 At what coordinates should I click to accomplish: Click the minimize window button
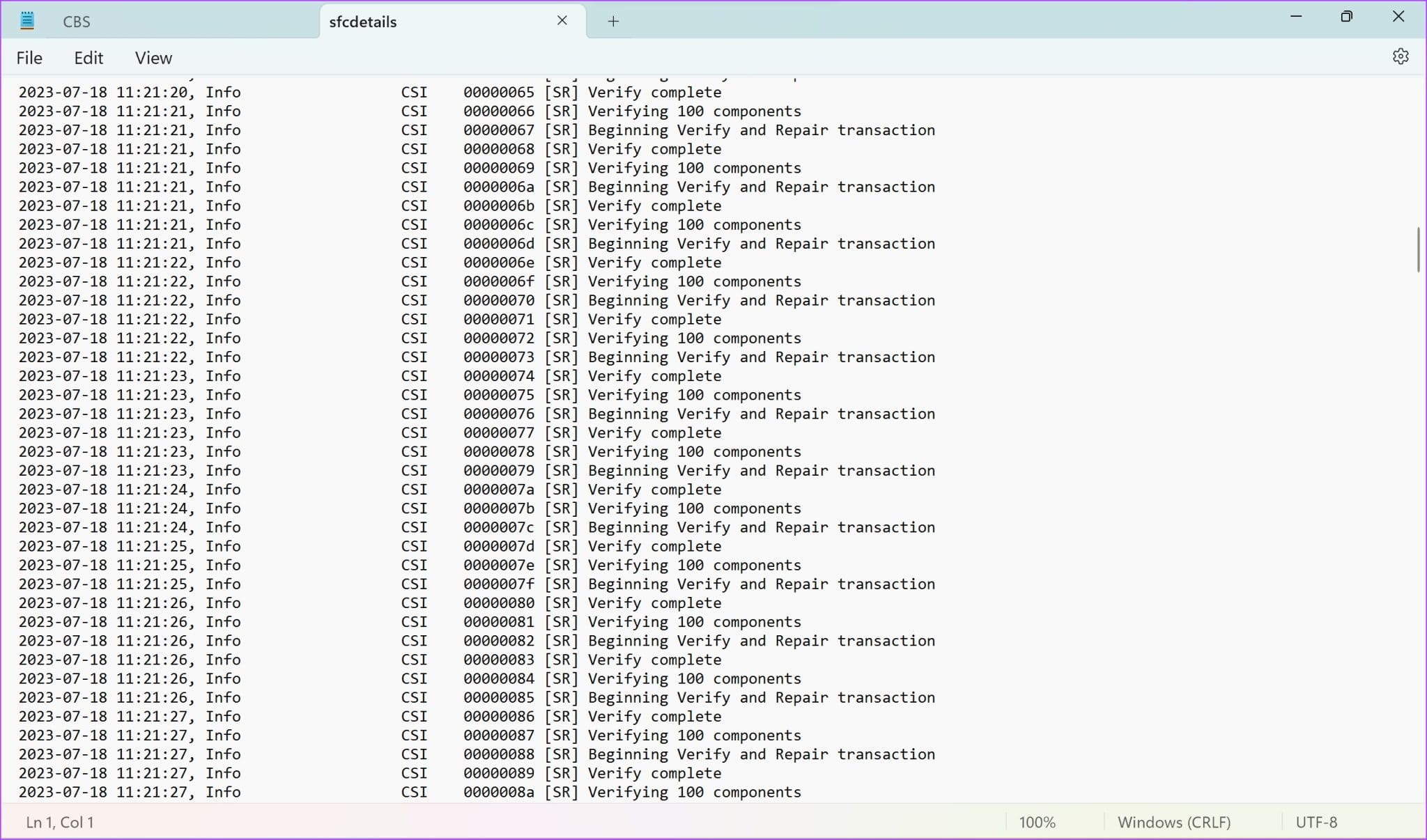[1296, 17]
